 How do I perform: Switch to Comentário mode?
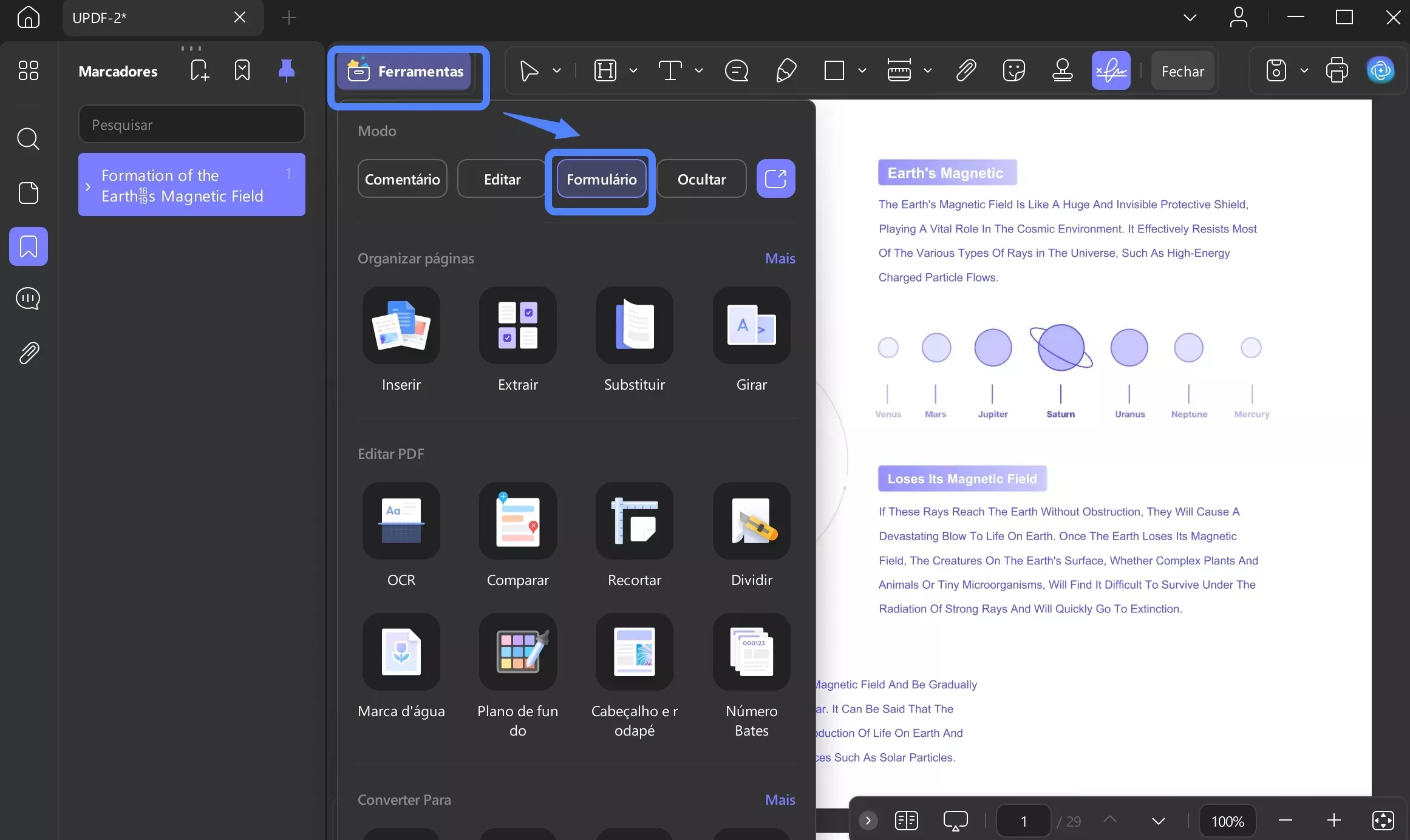[402, 179]
